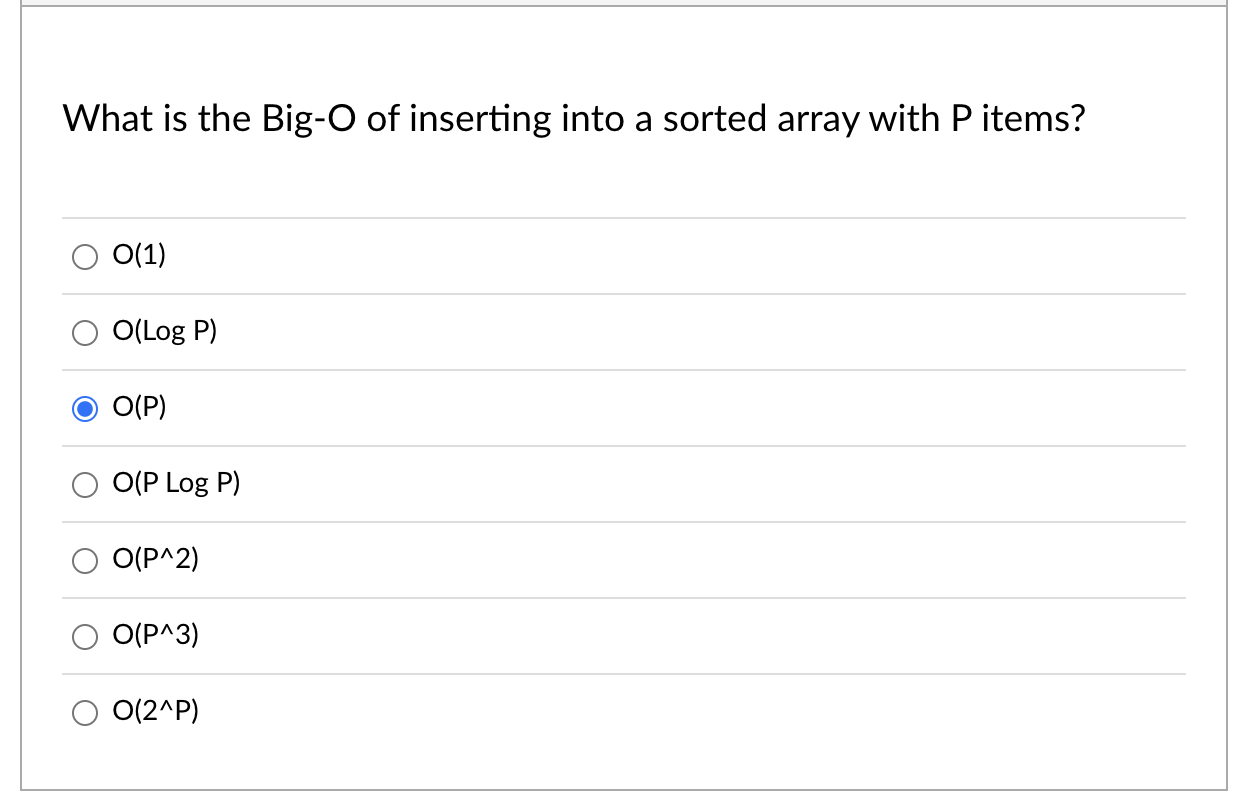Screen dimensions: 1240x804
Task: Click the selected O(P) radio button
Action: (x=85, y=409)
